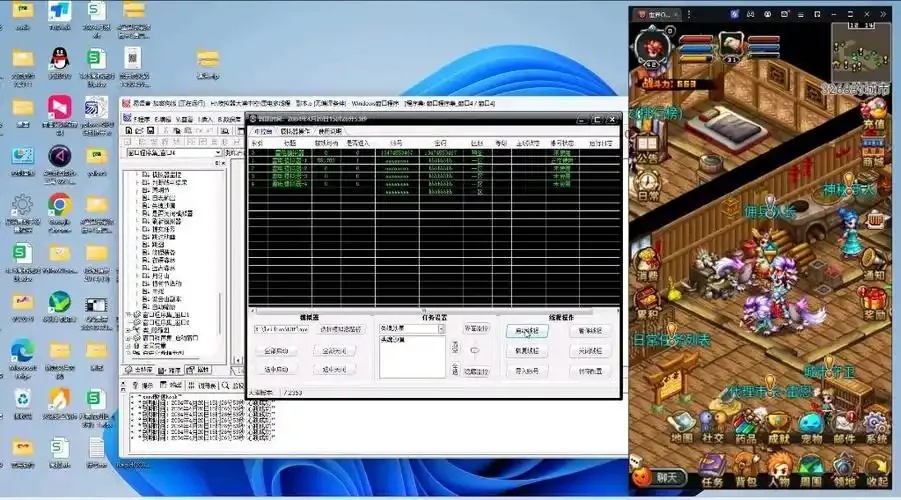Open the 地图 map icon in game
This screenshot has height=500, width=901.
[x=682, y=427]
